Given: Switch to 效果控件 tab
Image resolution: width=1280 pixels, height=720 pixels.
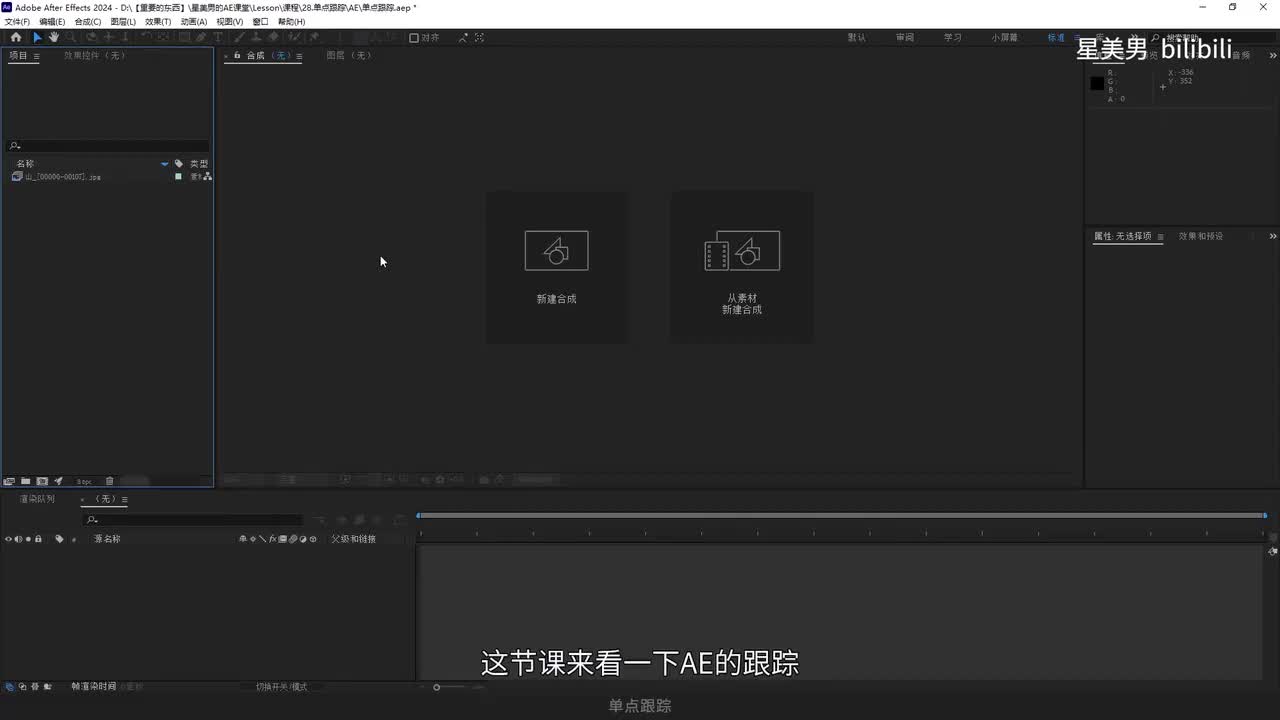Looking at the screenshot, I should [94, 56].
